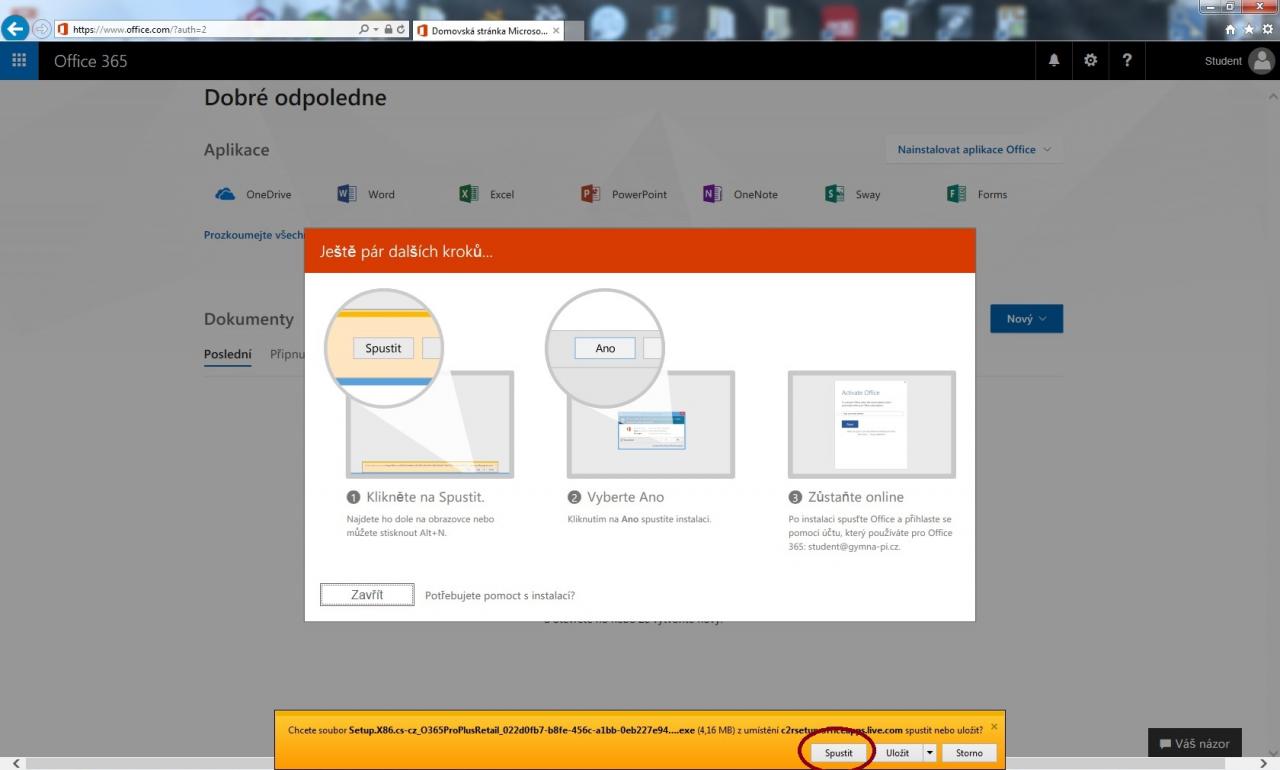Launch the Excel app
The width and height of the screenshot is (1280, 770).
pyautogui.click(x=487, y=194)
